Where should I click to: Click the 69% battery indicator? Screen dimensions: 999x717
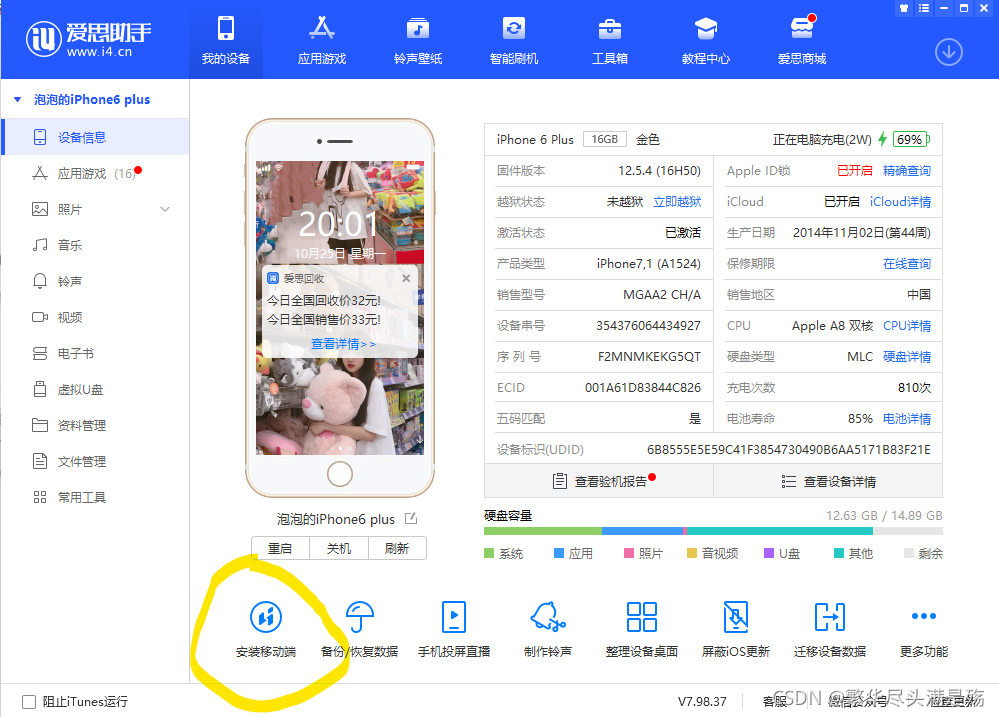pos(911,140)
